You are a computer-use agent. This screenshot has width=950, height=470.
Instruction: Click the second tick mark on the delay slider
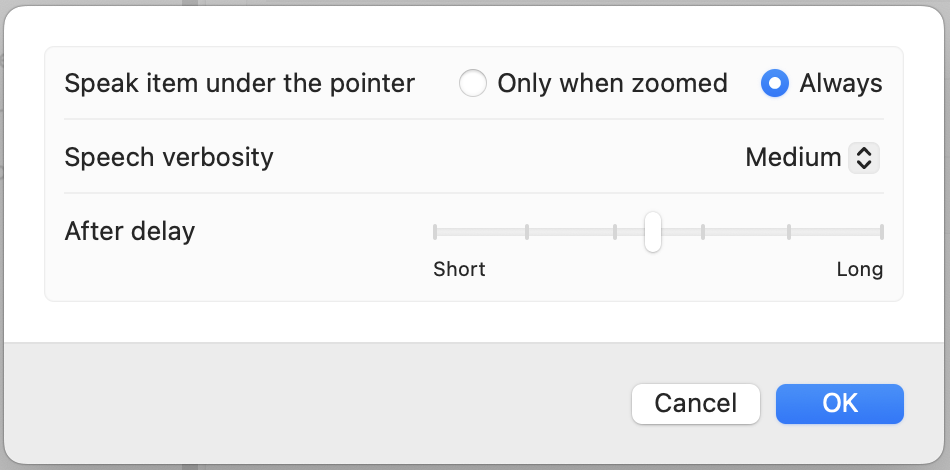527,232
